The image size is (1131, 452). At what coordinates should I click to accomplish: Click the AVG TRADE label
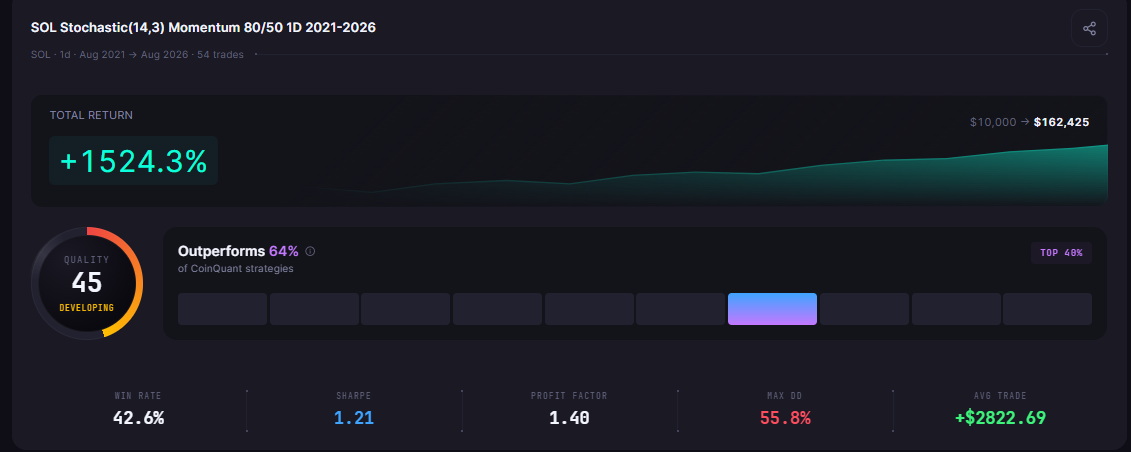click(x=1000, y=396)
